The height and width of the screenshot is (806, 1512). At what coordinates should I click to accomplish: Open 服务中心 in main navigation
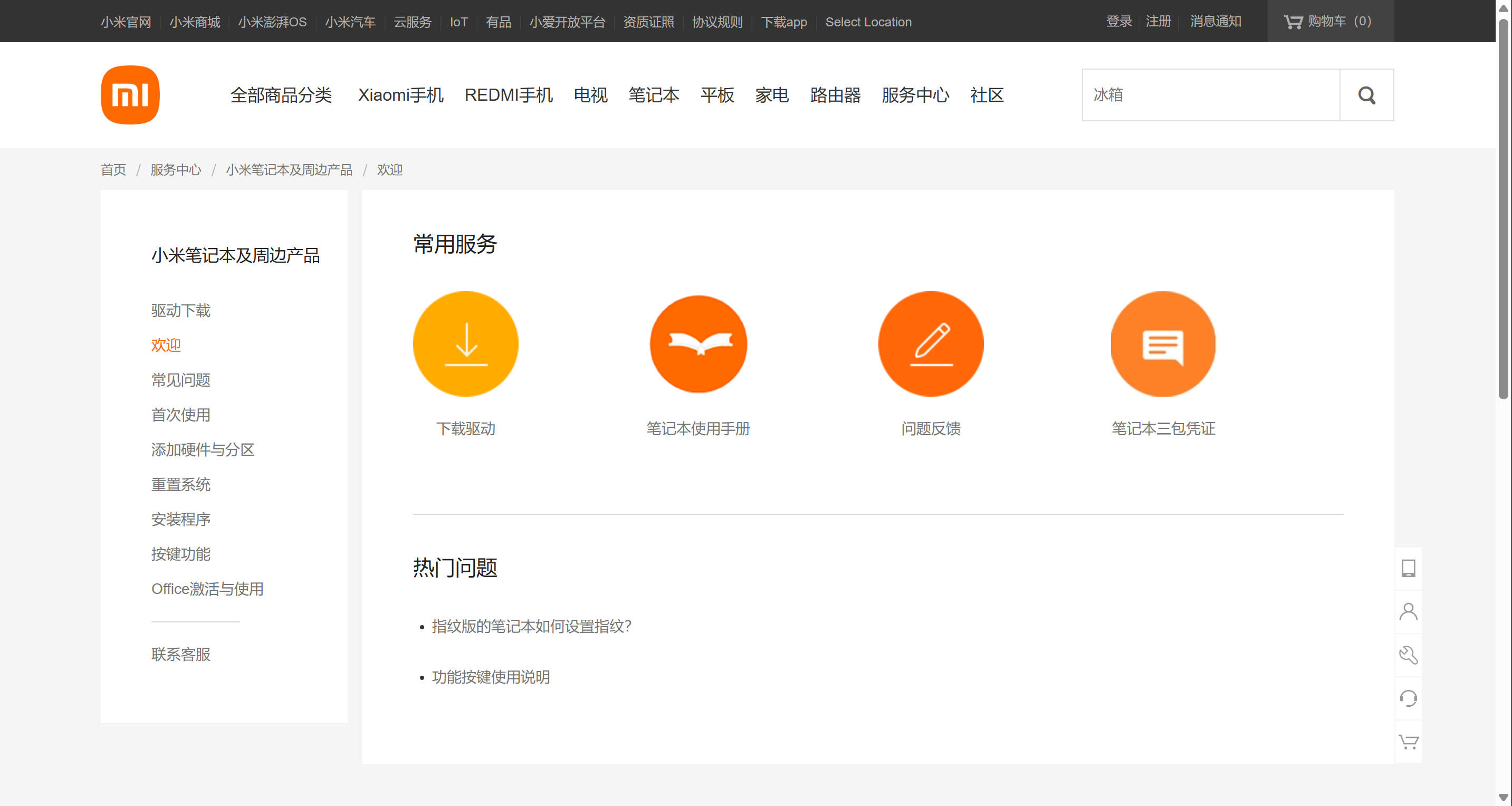915,95
